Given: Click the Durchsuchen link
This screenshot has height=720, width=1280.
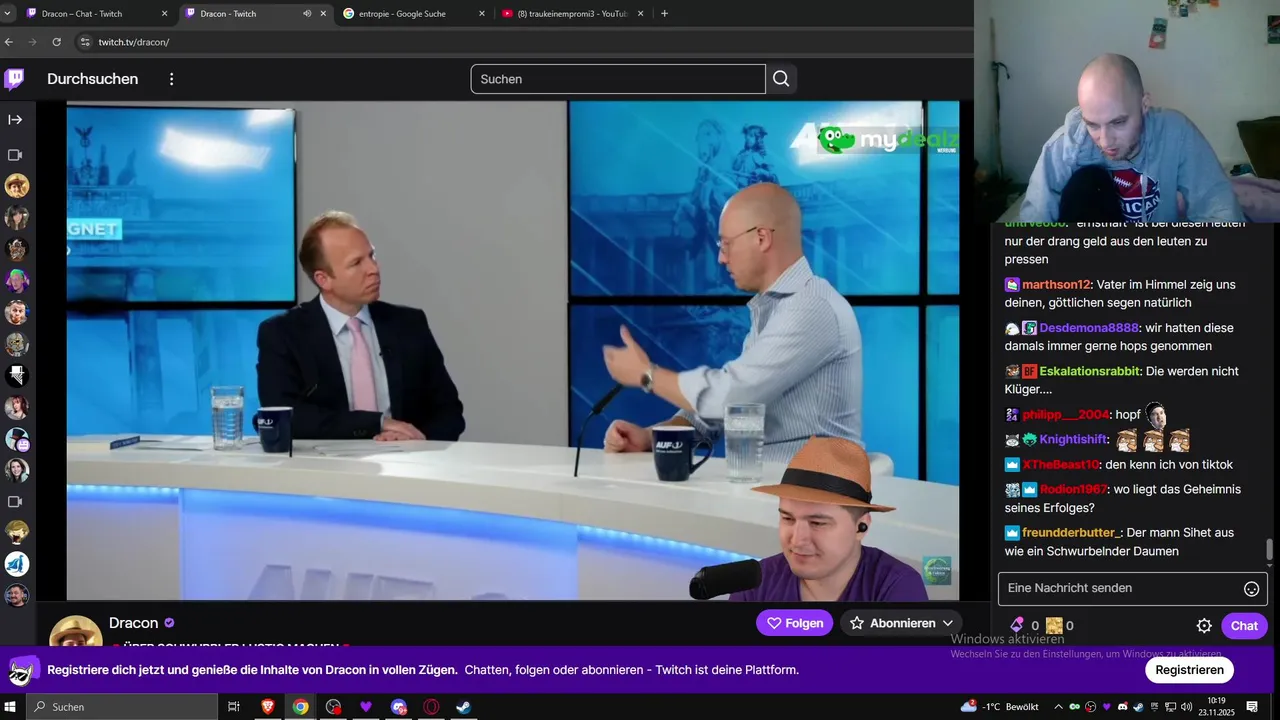Looking at the screenshot, I should (x=93, y=79).
